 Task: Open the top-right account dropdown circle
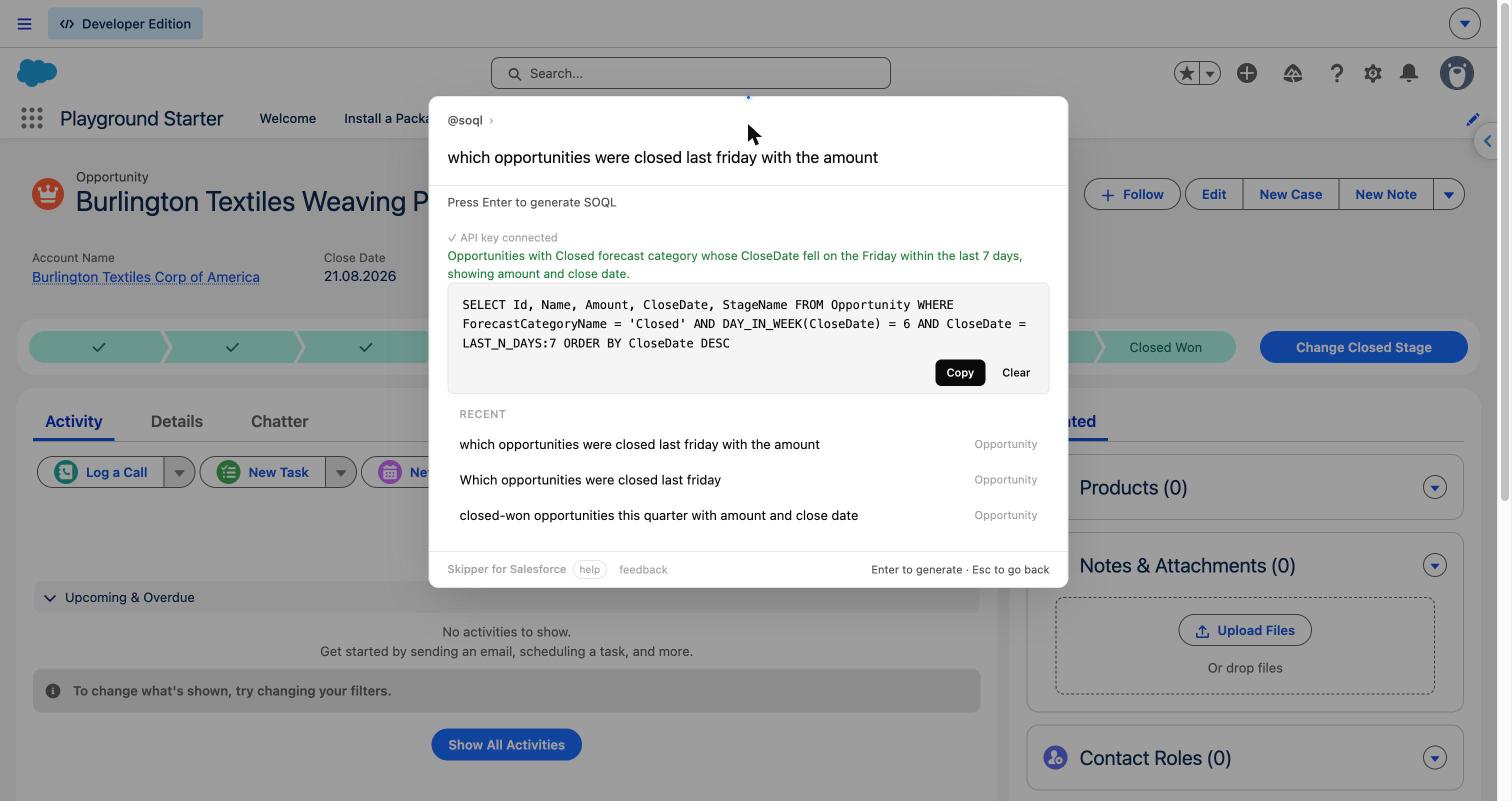[1465, 24]
